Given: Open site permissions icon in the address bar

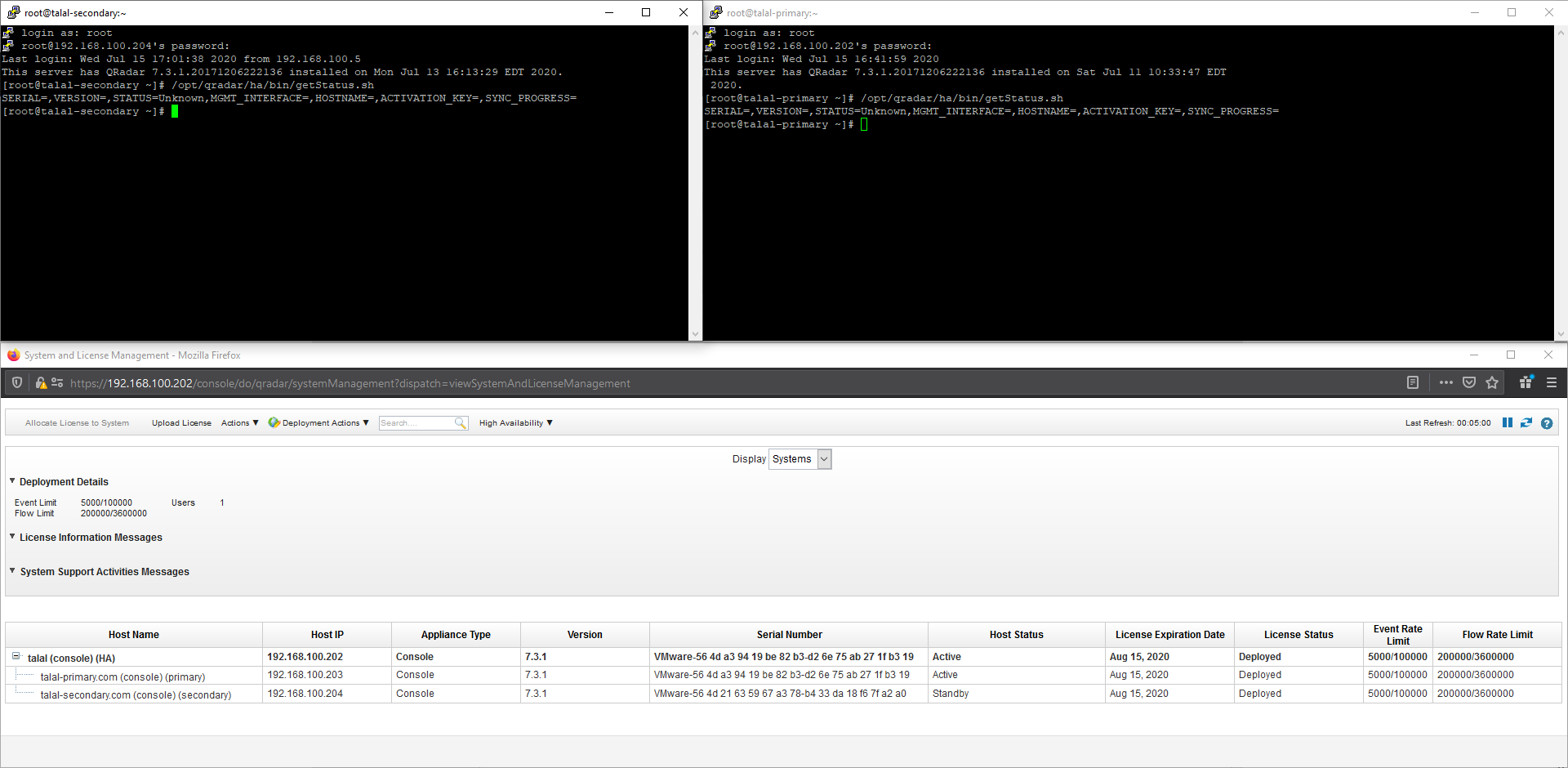Looking at the screenshot, I should (x=57, y=382).
